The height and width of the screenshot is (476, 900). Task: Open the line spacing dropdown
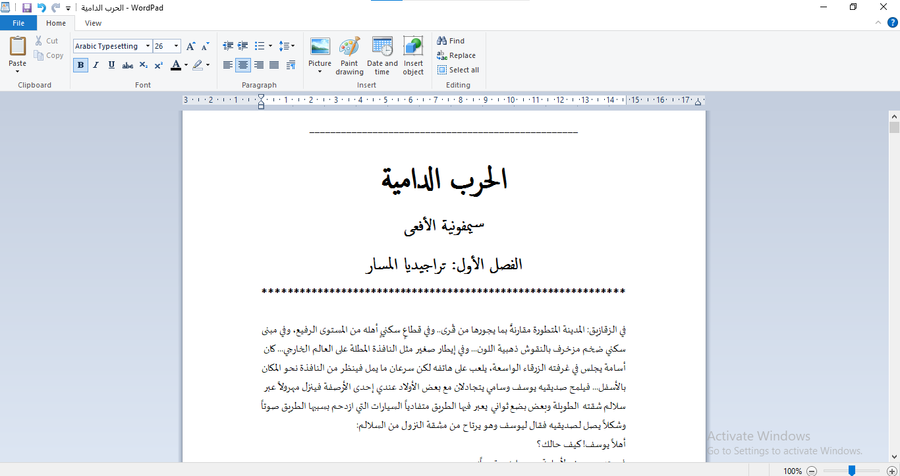click(286, 46)
